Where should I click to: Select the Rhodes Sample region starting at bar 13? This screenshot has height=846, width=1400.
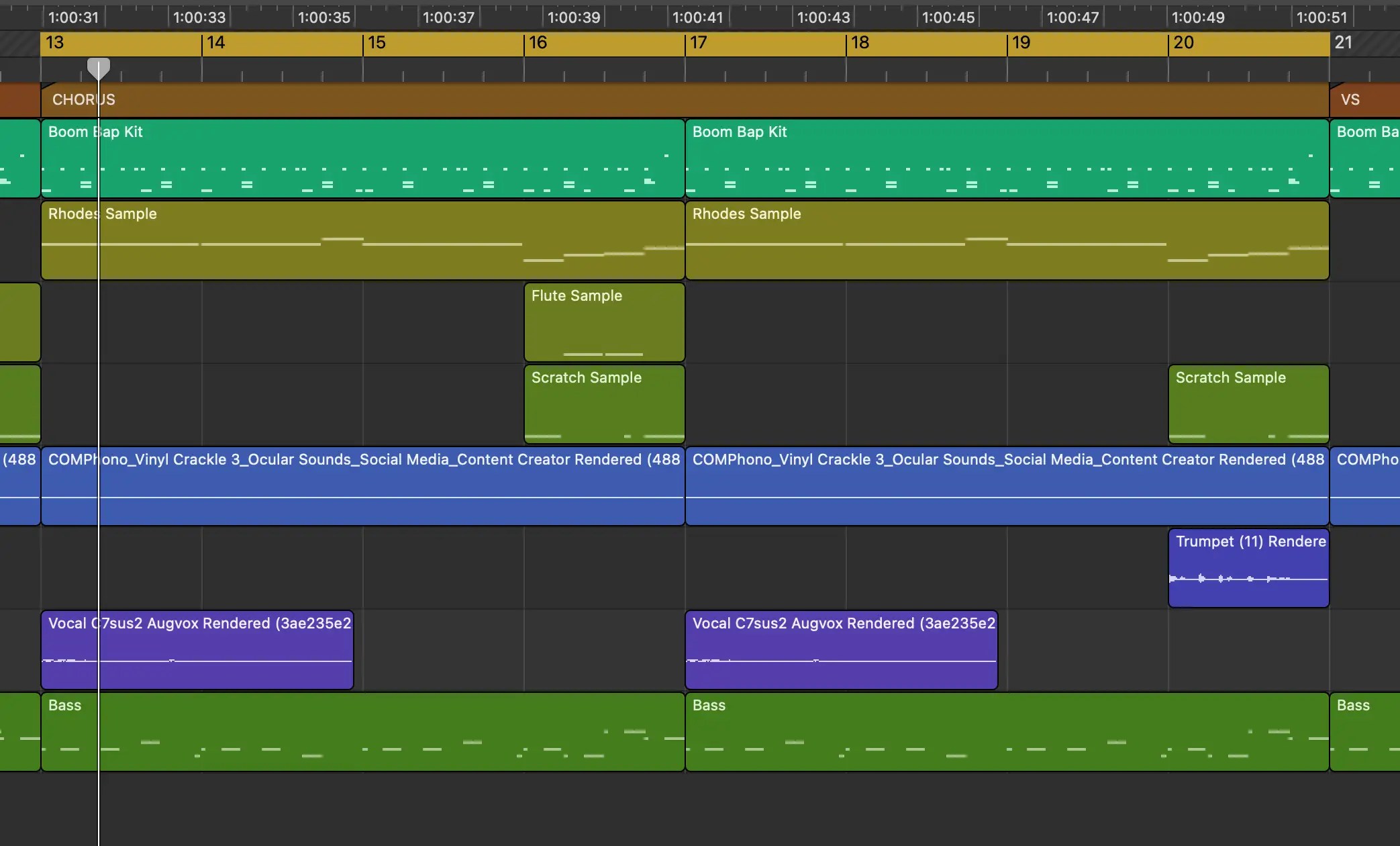(362, 240)
